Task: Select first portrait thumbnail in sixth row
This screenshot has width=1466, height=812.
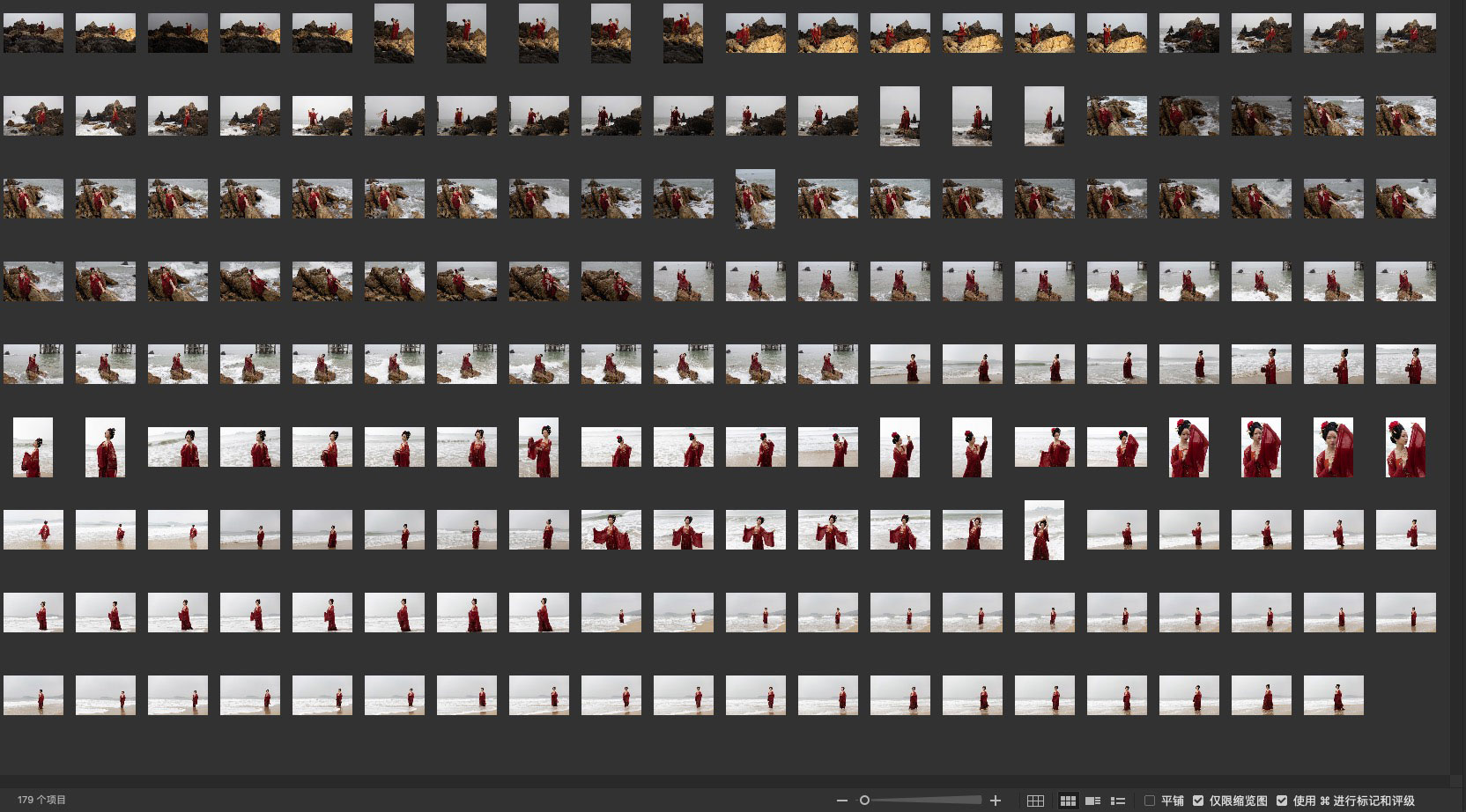Action: 33,447
